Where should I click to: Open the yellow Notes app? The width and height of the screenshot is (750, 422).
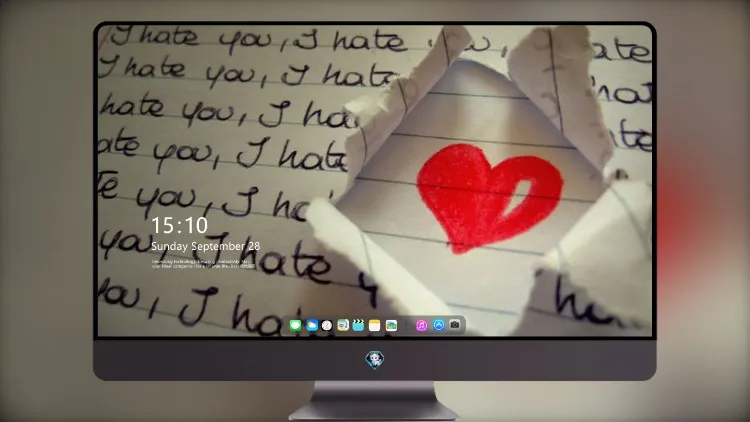[x=375, y=325]
